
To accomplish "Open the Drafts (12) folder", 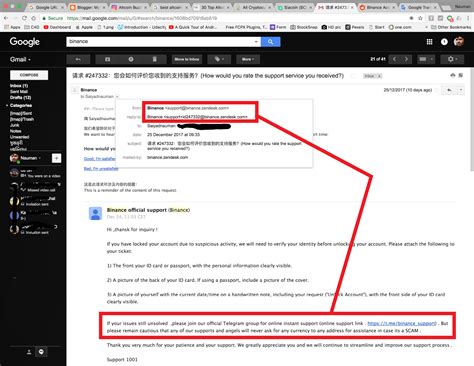I will [21, 98].
